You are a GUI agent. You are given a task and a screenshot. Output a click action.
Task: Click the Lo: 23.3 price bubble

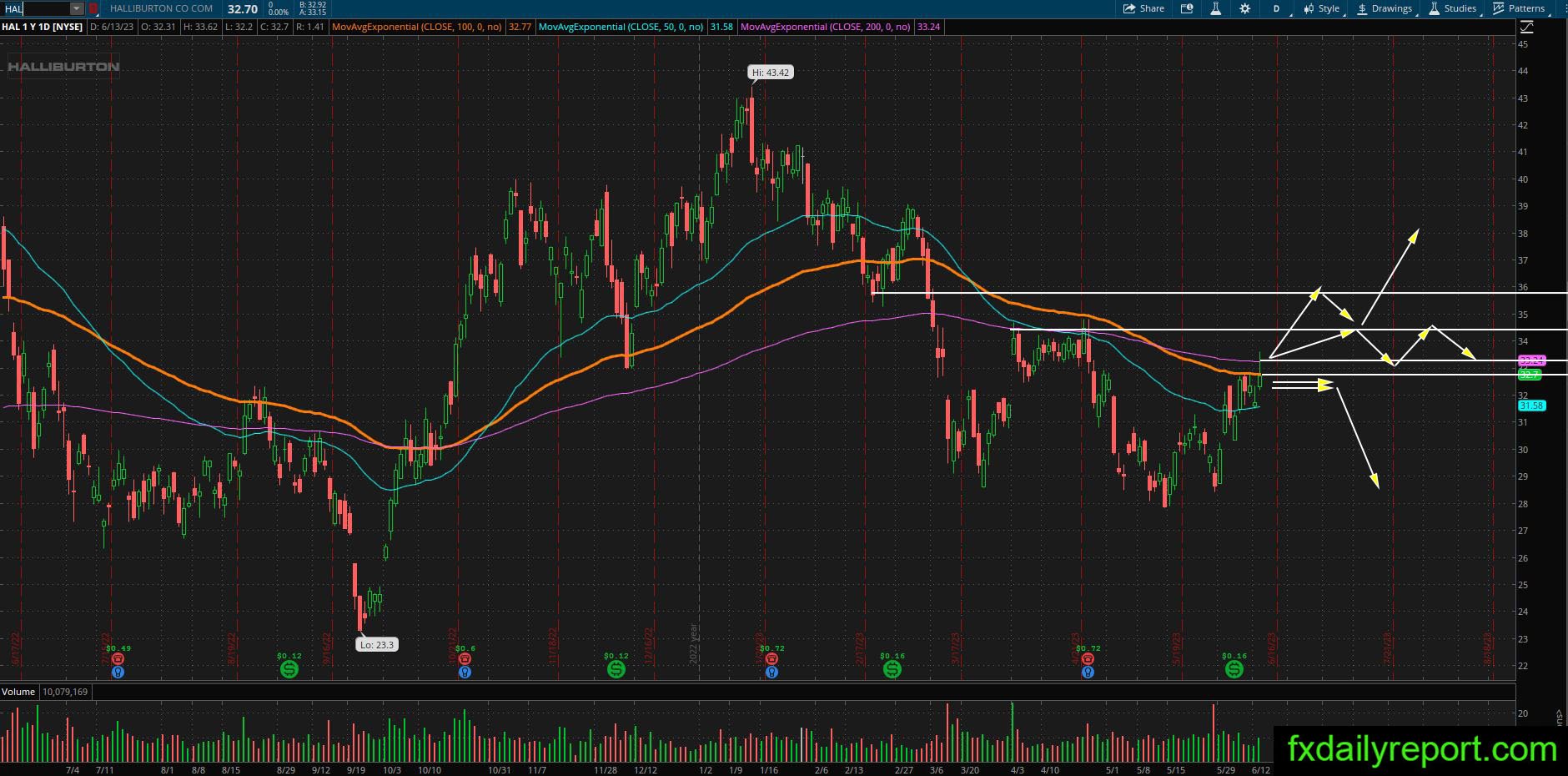(x=376, y=644)
